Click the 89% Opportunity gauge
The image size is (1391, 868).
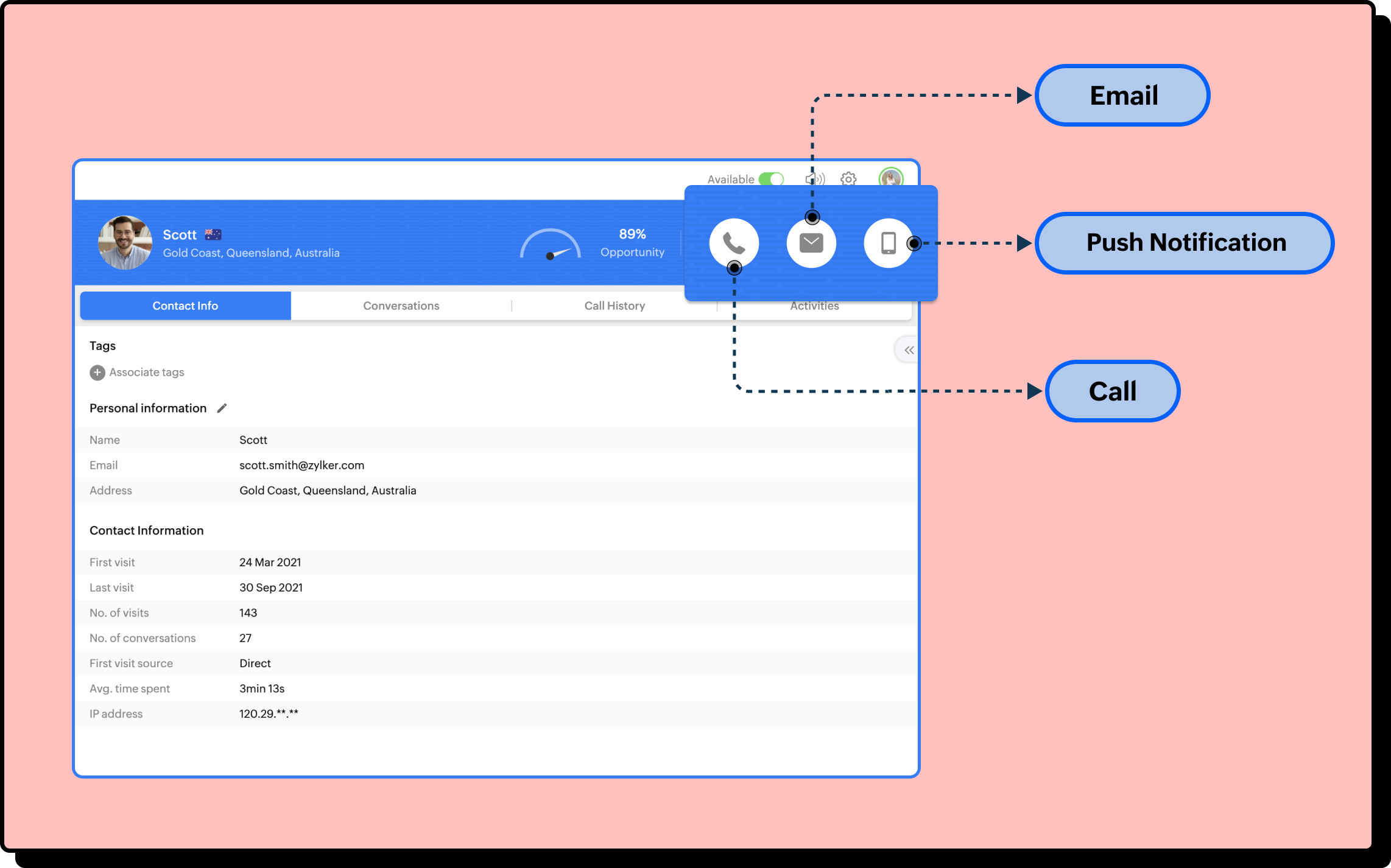[551, 245]
